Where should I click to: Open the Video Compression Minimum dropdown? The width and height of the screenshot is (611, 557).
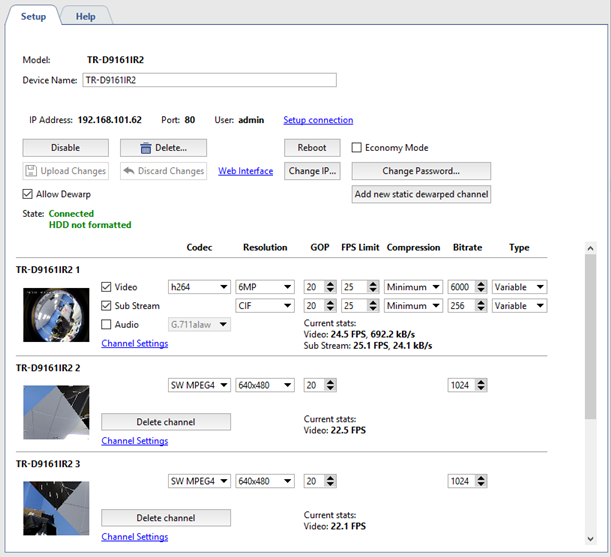pos(414,287)
